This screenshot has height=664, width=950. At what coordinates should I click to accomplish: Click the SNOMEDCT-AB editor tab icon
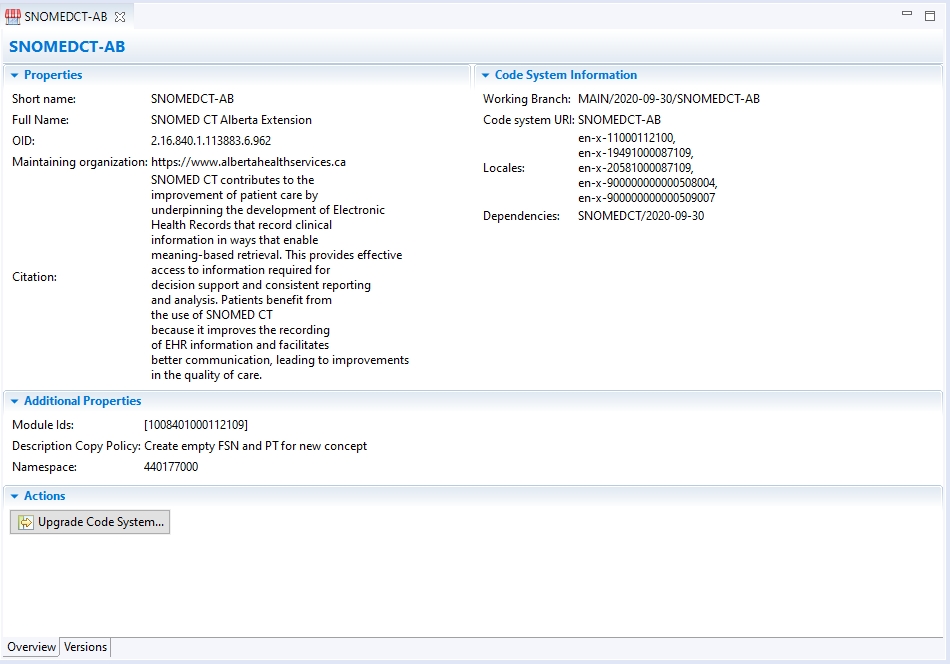14,17
